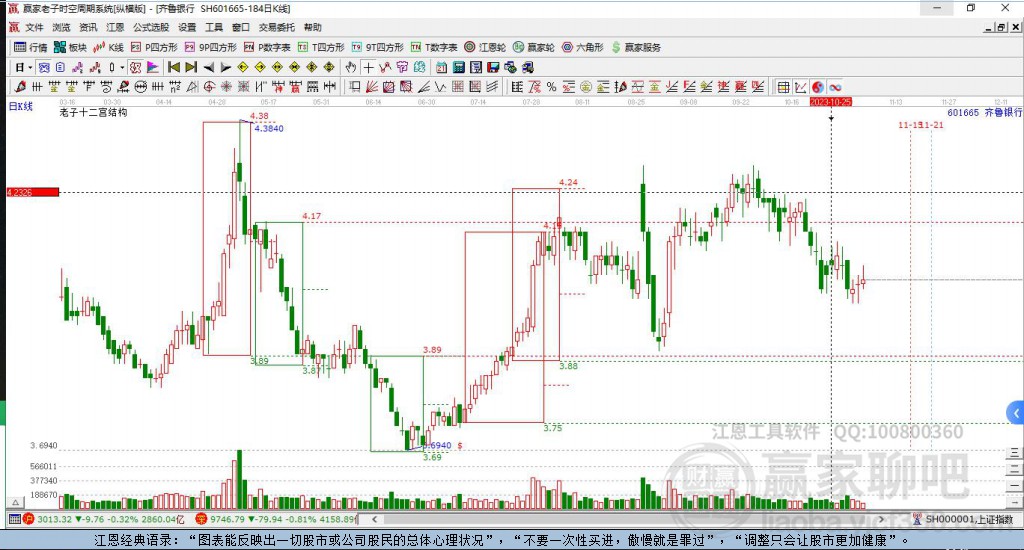Viewport: 1024px width, 550px height.
Task: Expand the dropdown arrow beside the 0 button
Action: pos(122,67)
